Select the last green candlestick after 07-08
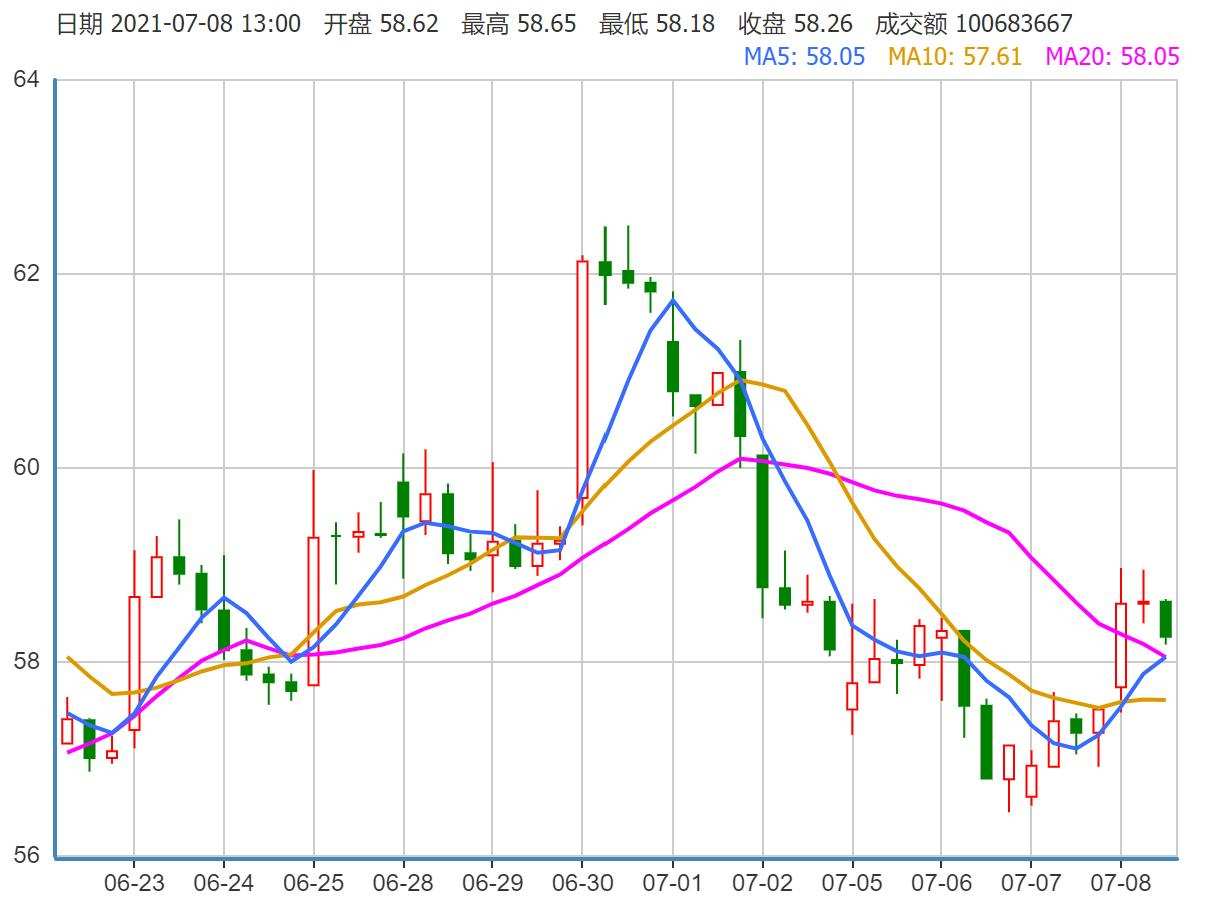1206x900 pixels. [x=1165, y=619]
